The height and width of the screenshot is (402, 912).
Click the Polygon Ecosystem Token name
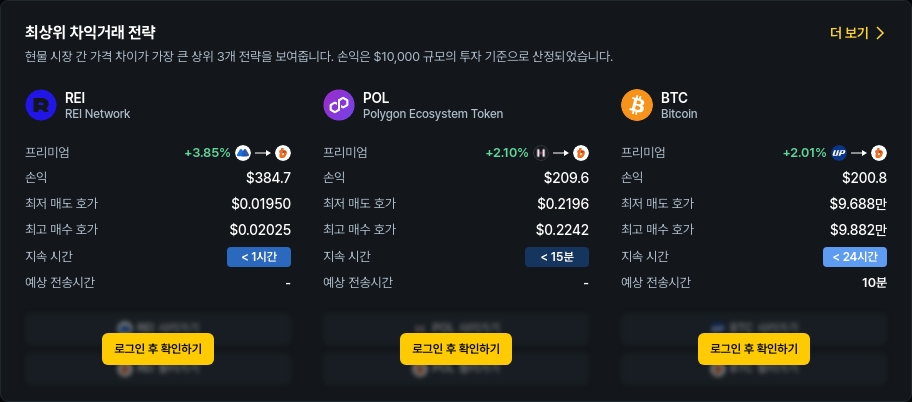(433, 114)
